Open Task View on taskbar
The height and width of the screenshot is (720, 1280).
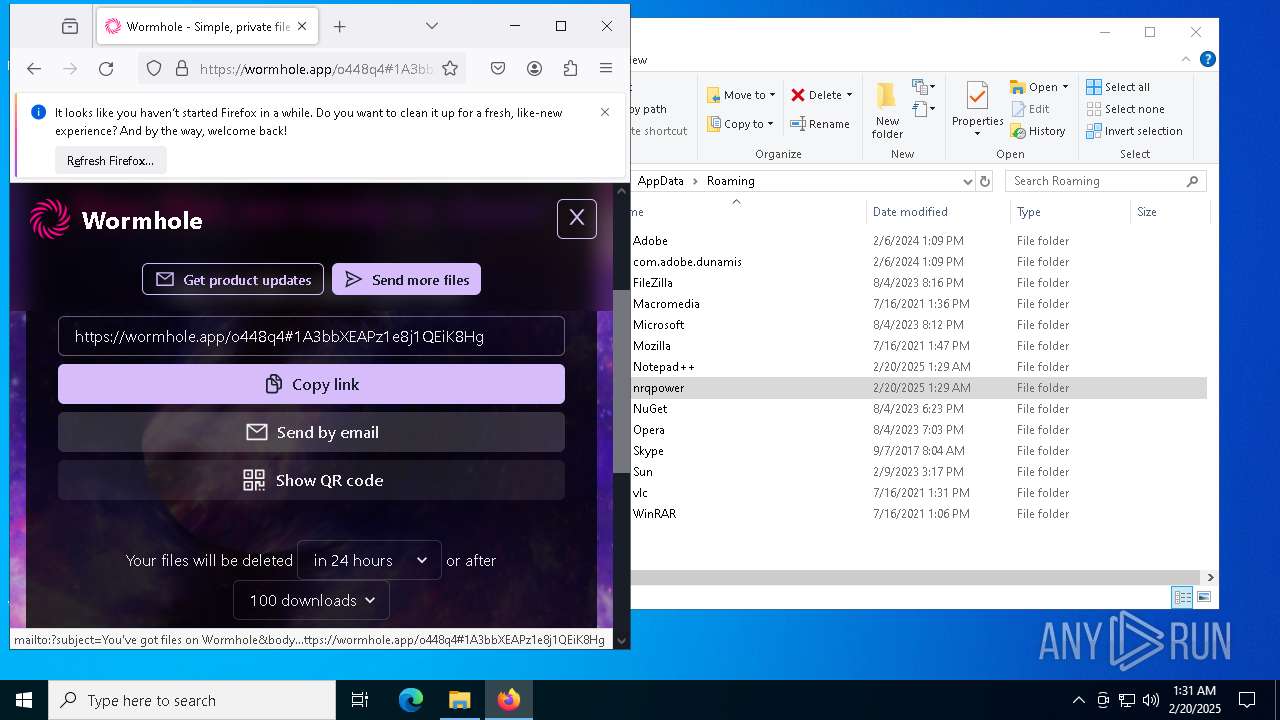[360, 700]
